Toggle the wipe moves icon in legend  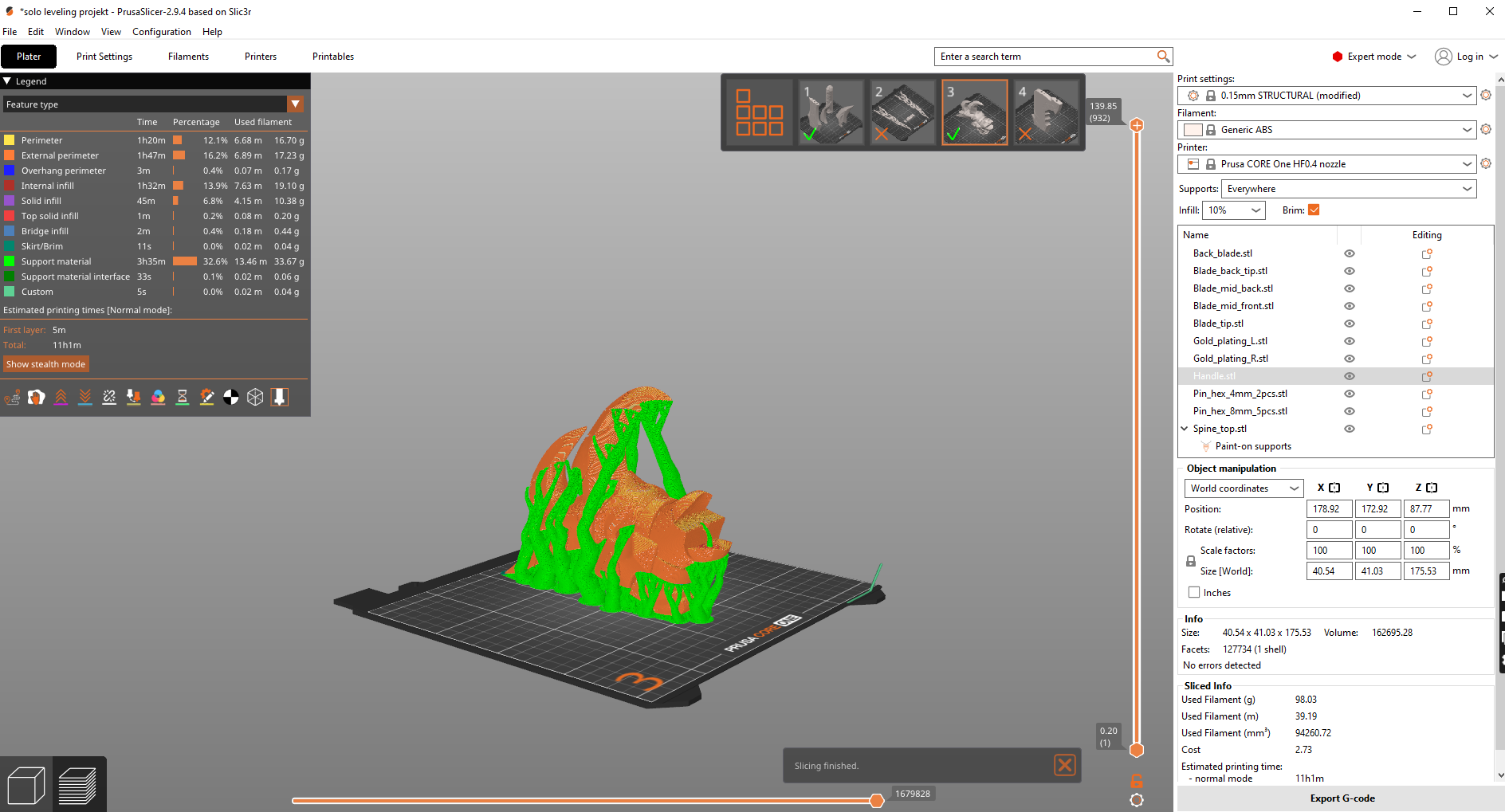tap(37, 397)
